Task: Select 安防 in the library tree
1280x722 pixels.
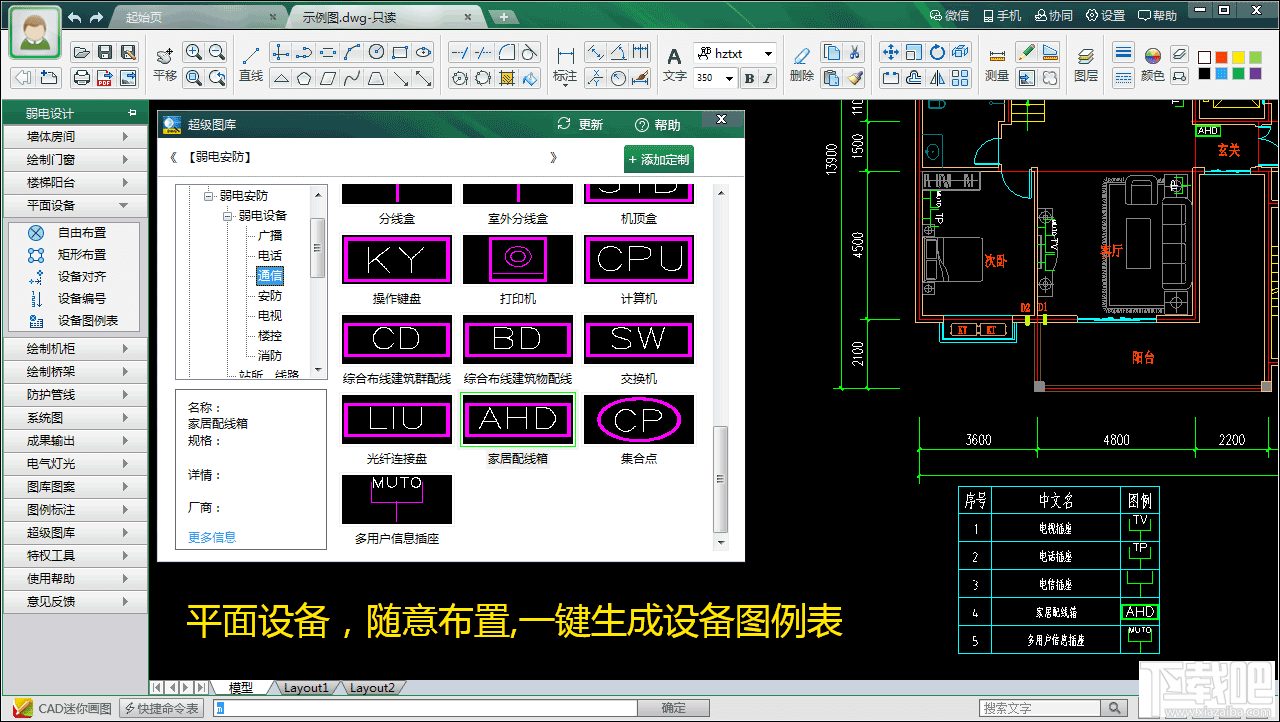Action: tap(269, 296)
